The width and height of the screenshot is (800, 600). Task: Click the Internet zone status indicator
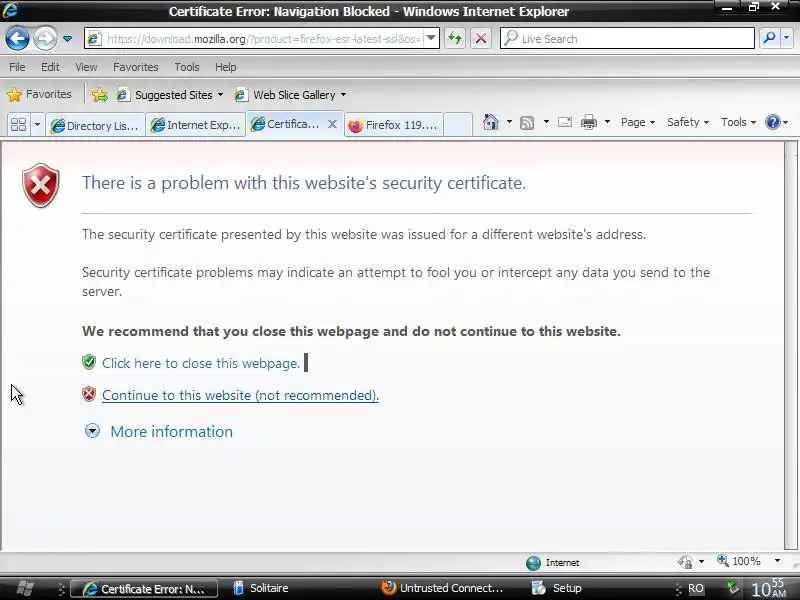click(x=553, y=563)
